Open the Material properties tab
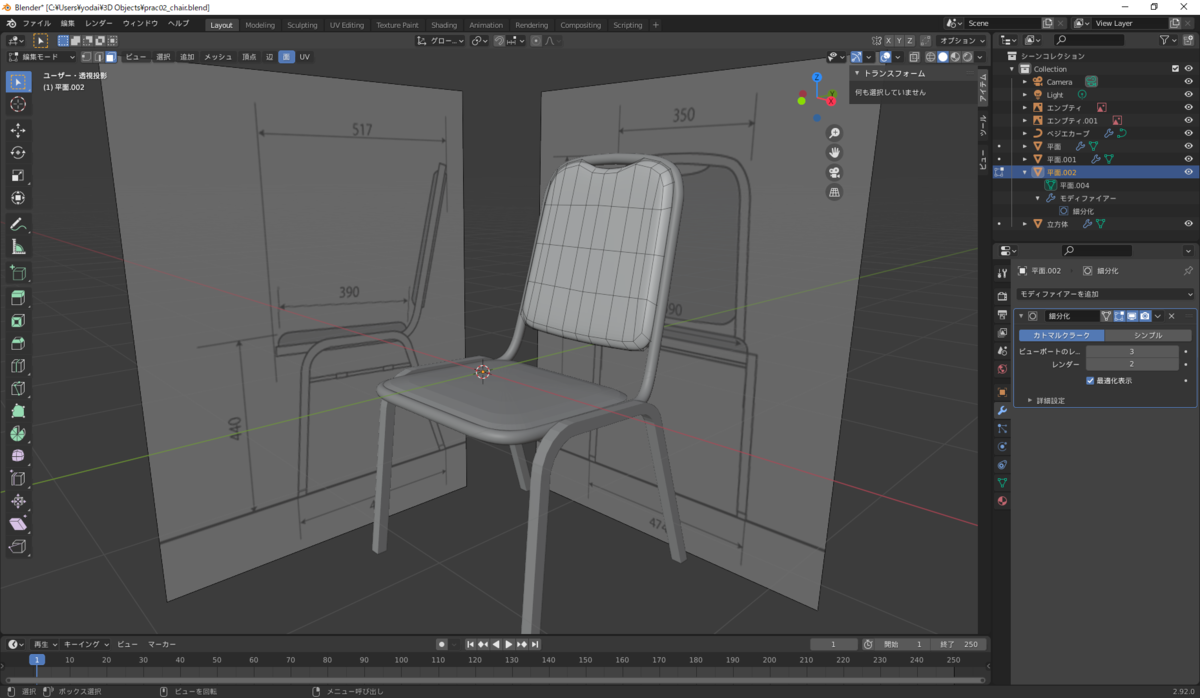This screenshot has height=698, width=1200. click(x=1002, y=501)
